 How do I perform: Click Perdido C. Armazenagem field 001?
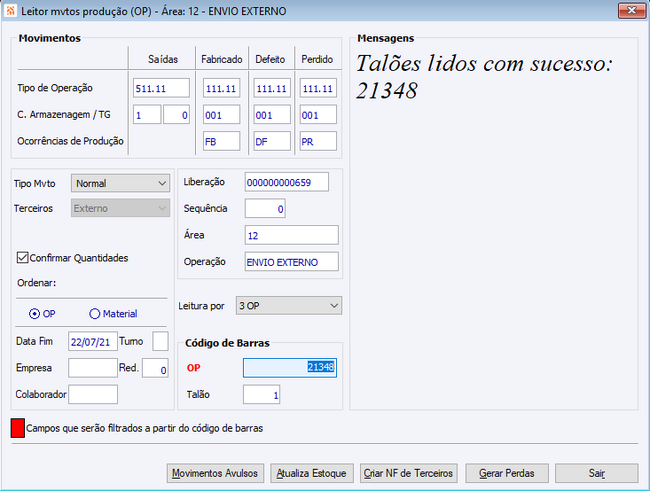(x=318, y=115)
